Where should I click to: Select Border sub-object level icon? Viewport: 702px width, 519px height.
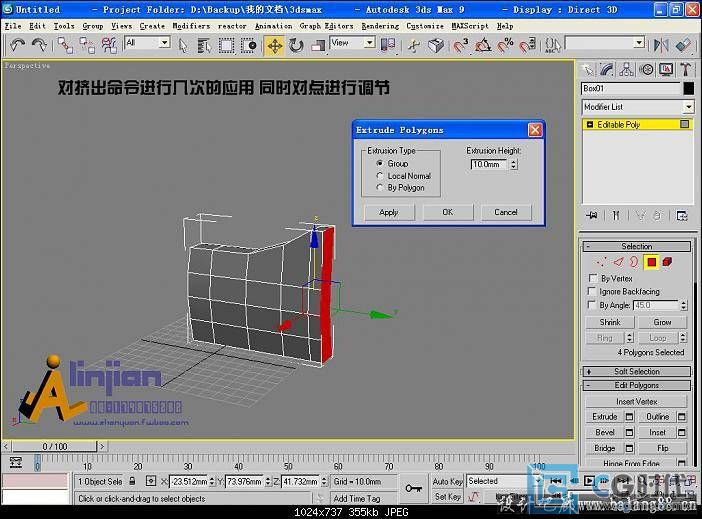[x=634, y=262]
